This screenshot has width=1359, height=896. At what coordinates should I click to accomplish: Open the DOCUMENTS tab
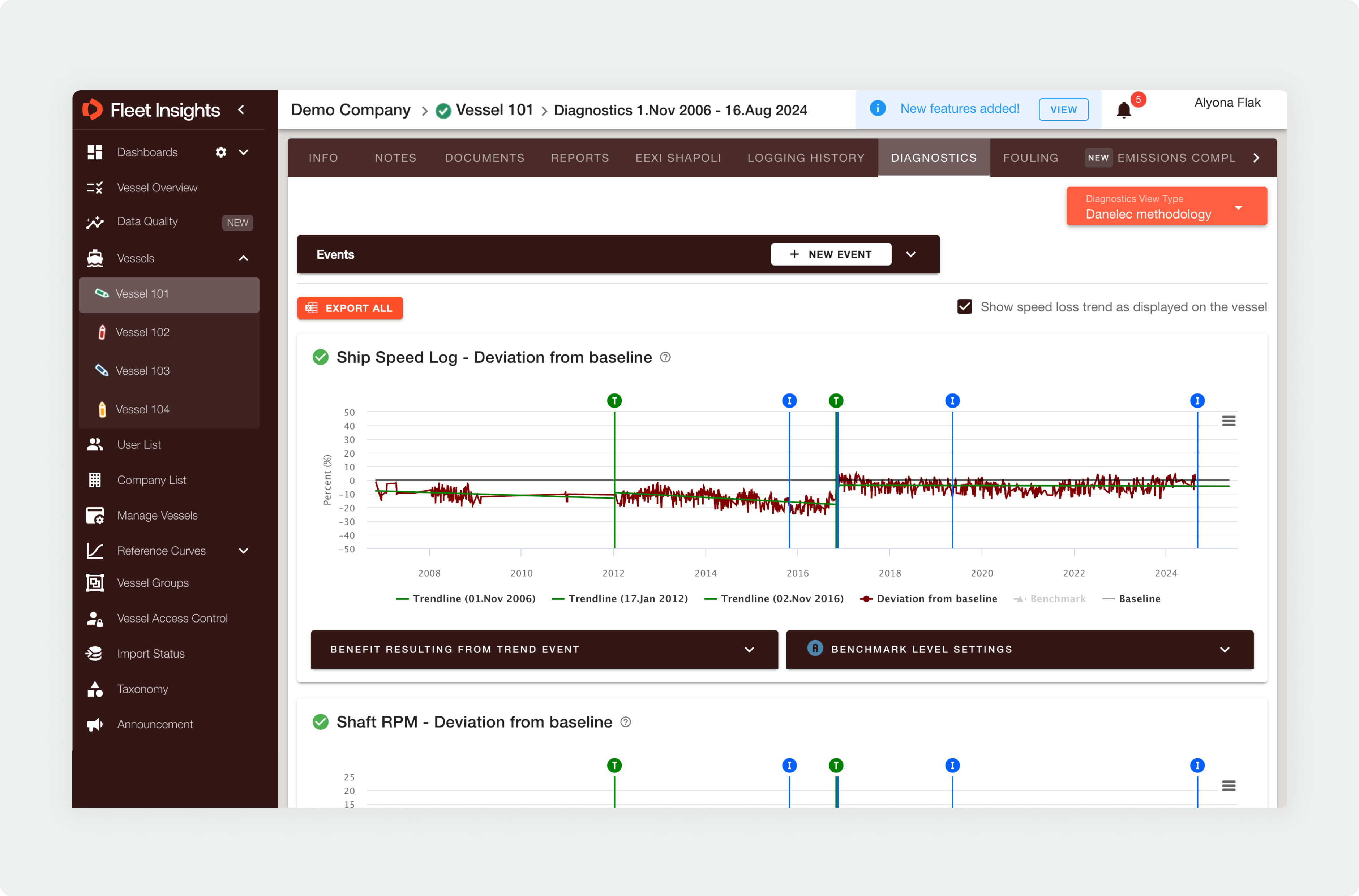(485, 158)
